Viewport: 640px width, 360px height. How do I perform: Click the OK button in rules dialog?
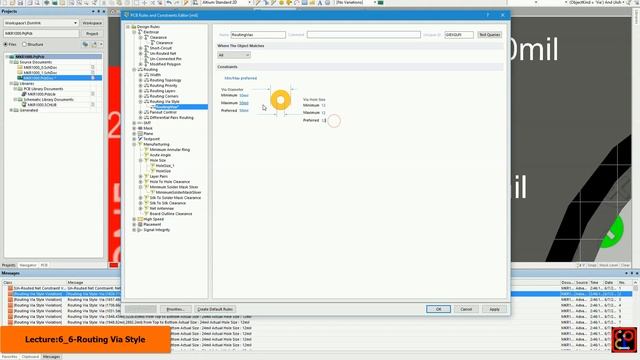coord(438,309)
